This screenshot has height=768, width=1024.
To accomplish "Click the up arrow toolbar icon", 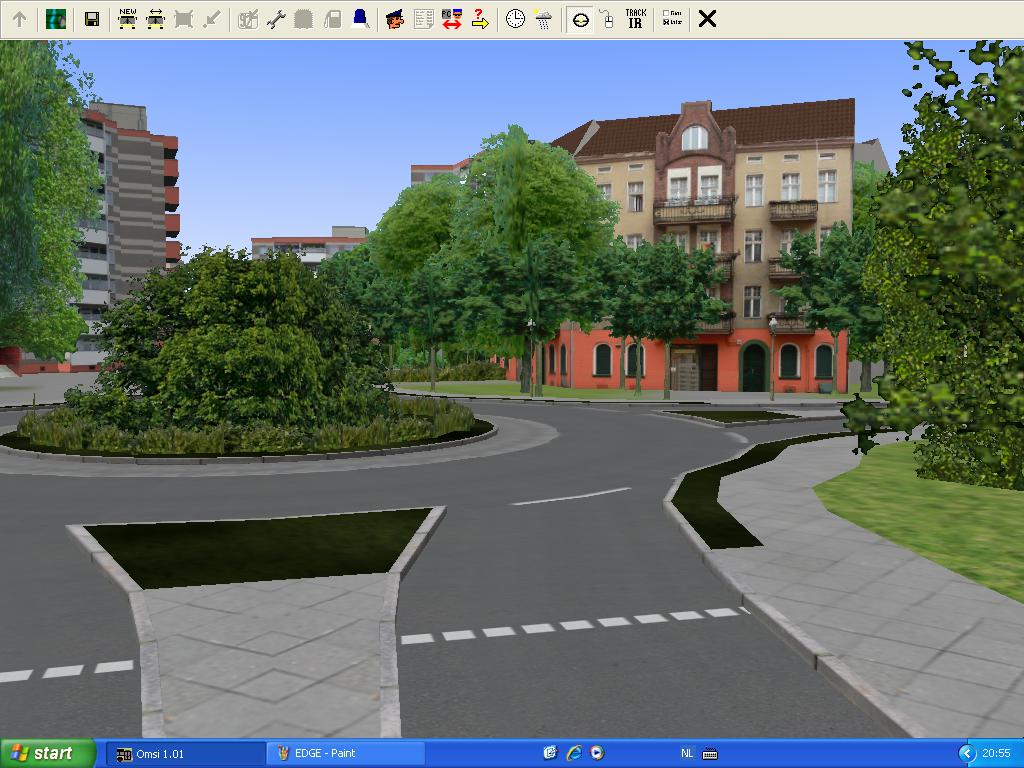I will pyautogui.click(x=19, y=18).
